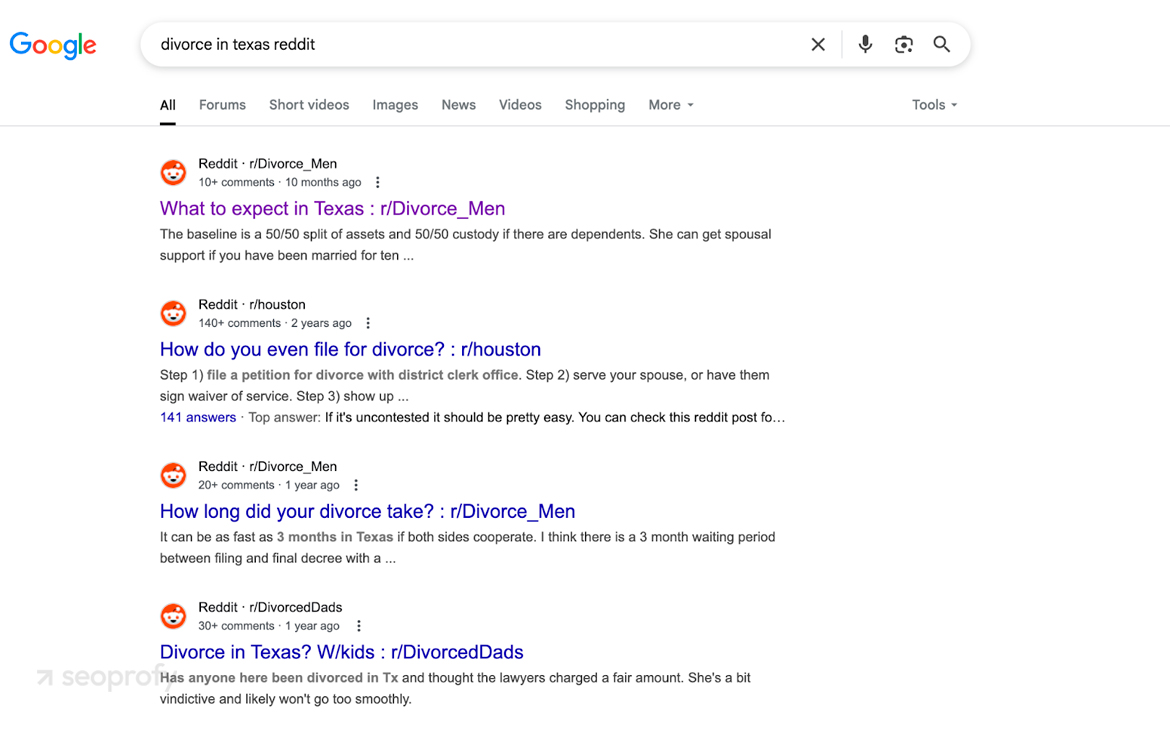1170x730 pixels.
Task: Click snippet starting 'The baseline is a 50/50 split'
Action: point(466,245)
